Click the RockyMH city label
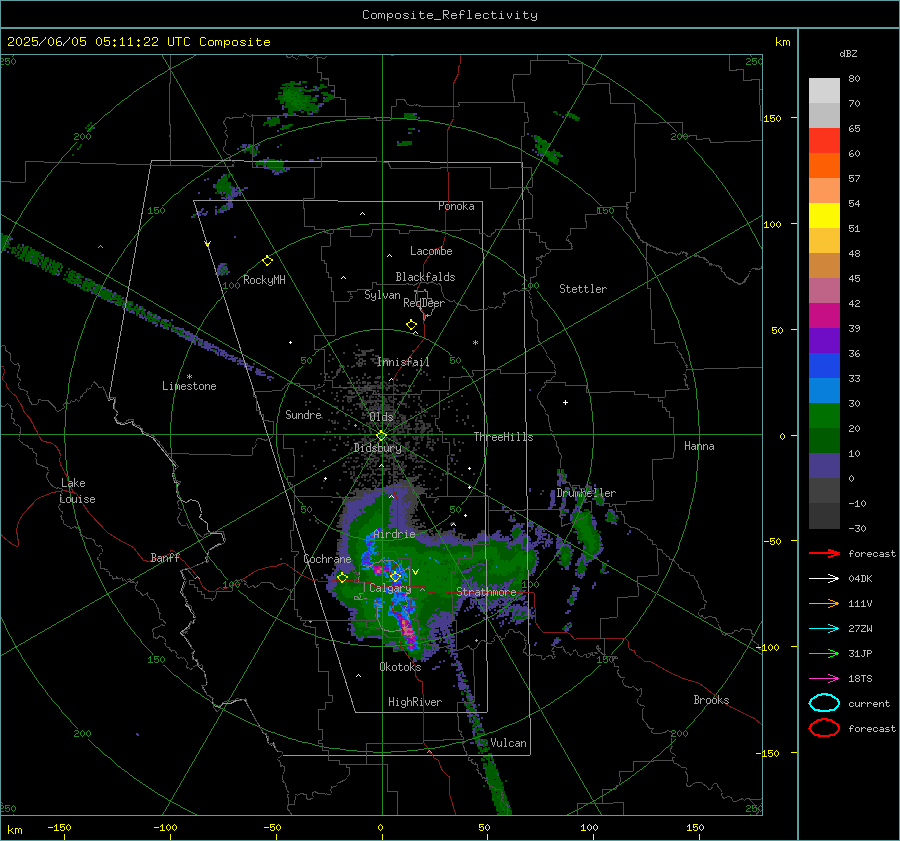Screen dimensions: 900x841 264,280
